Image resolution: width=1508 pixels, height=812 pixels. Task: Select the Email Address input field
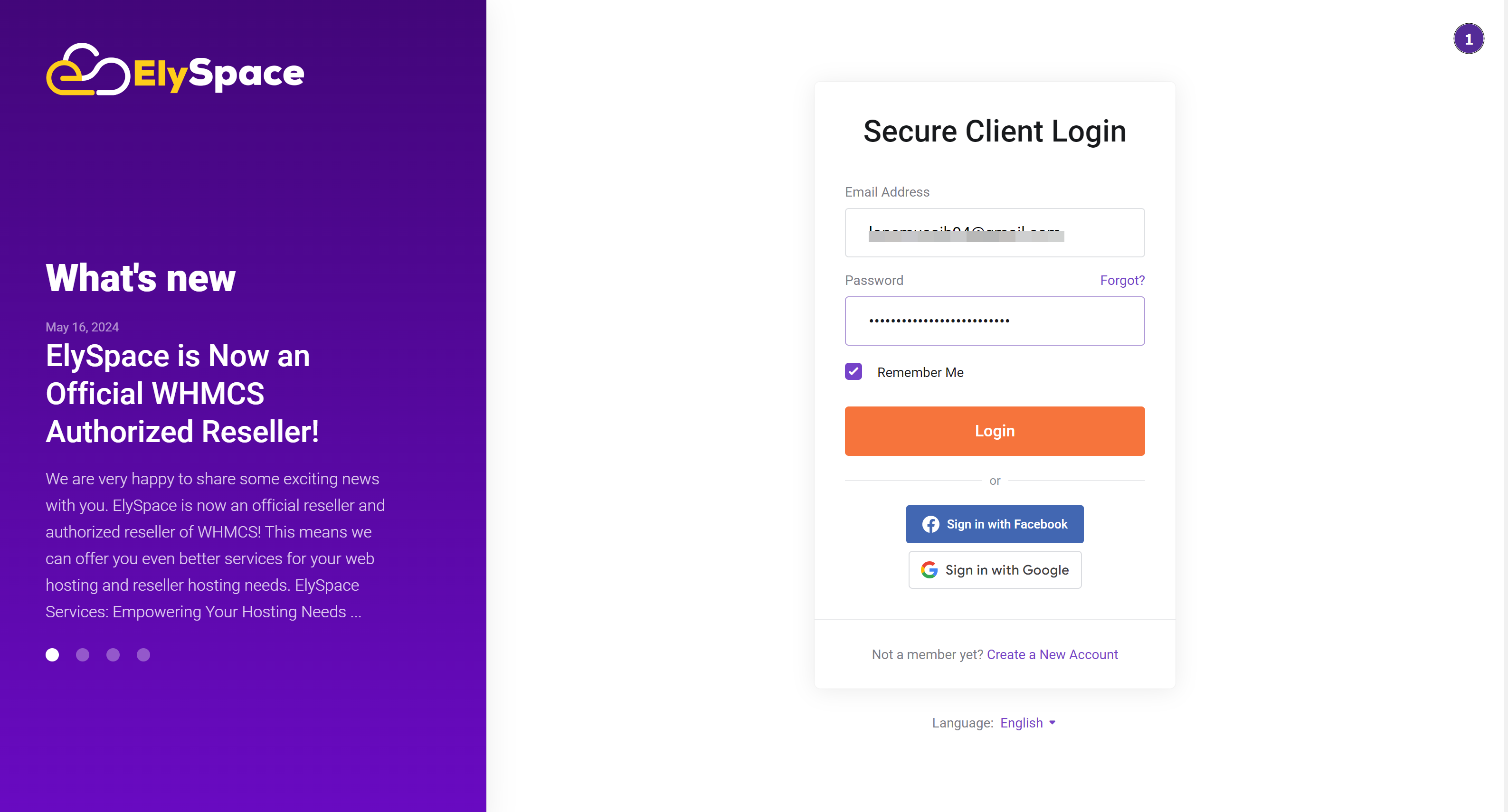click(995, 232)
